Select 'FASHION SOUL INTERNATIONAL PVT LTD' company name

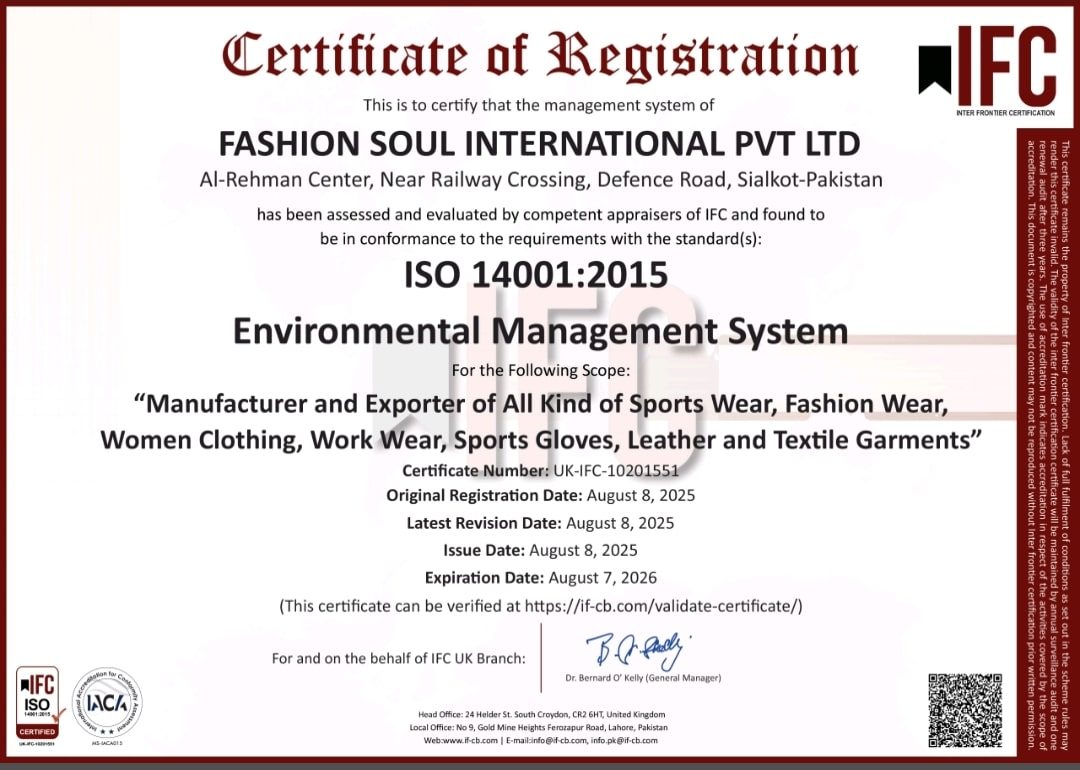[539, 144]
